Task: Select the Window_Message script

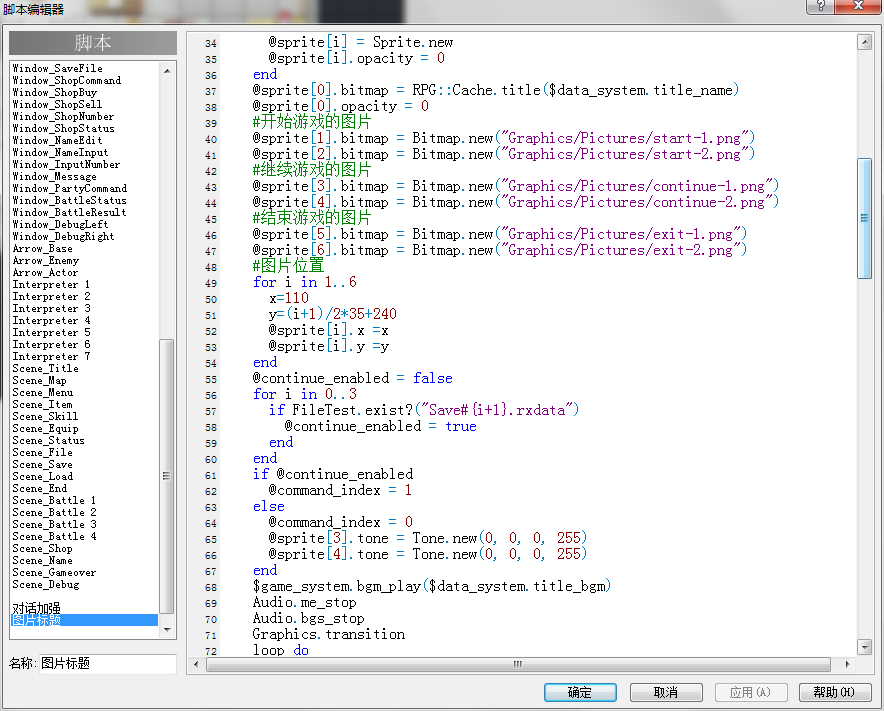Action: [55, 176]
